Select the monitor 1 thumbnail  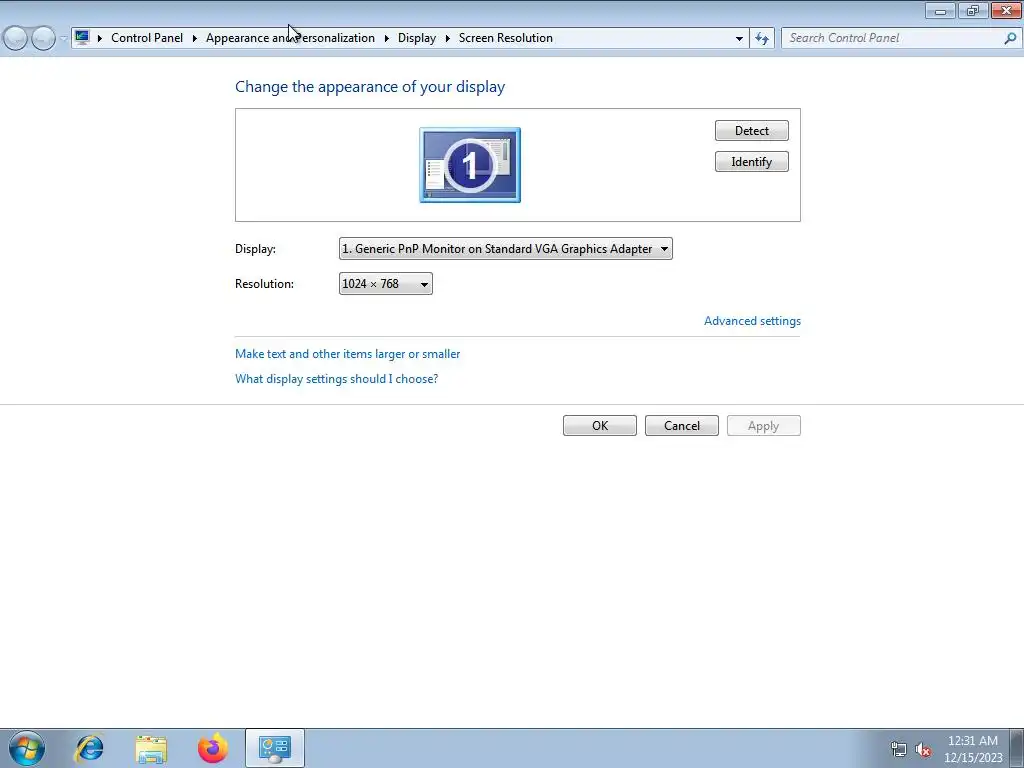470,165
